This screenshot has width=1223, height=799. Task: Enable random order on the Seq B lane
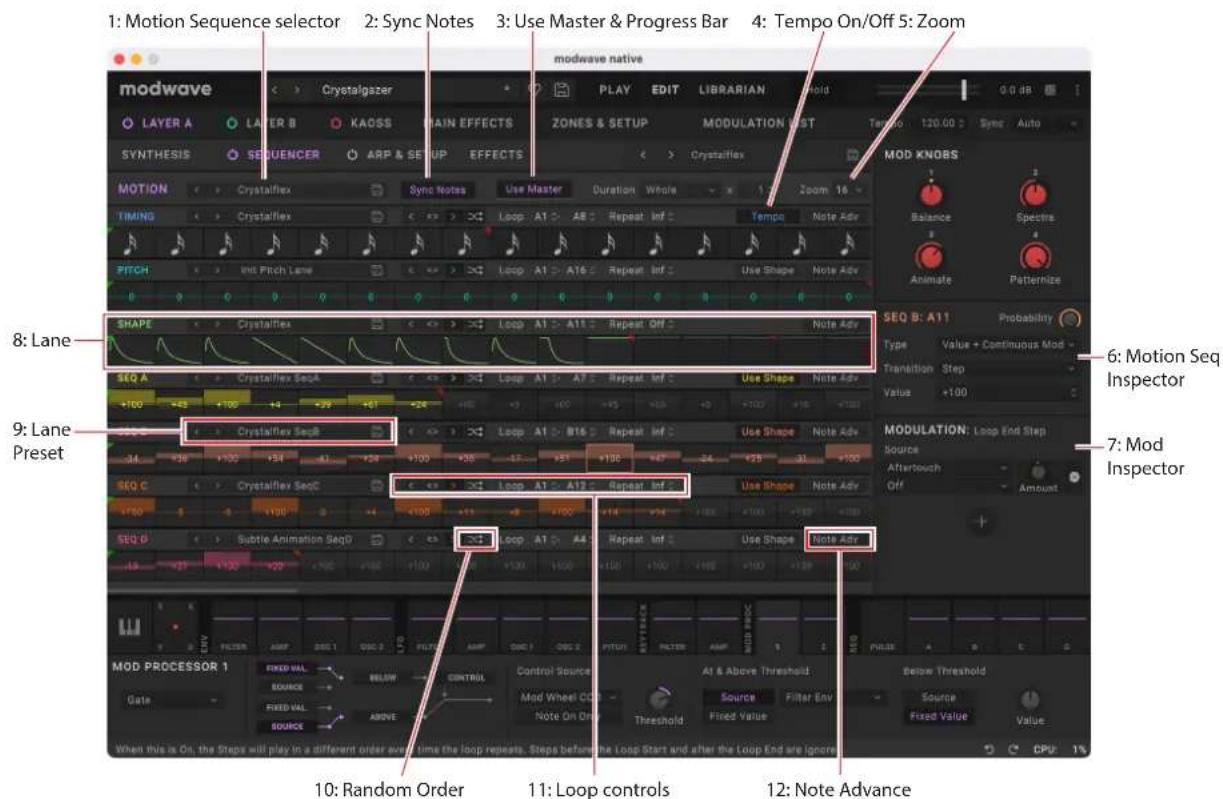pyautogui.click(x=474, y=432)
